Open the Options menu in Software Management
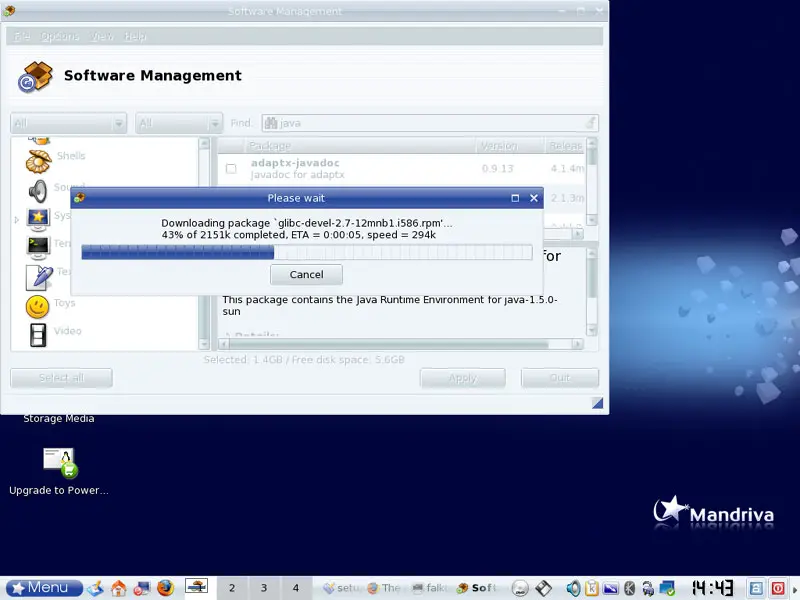 click(x=60, y=36)
